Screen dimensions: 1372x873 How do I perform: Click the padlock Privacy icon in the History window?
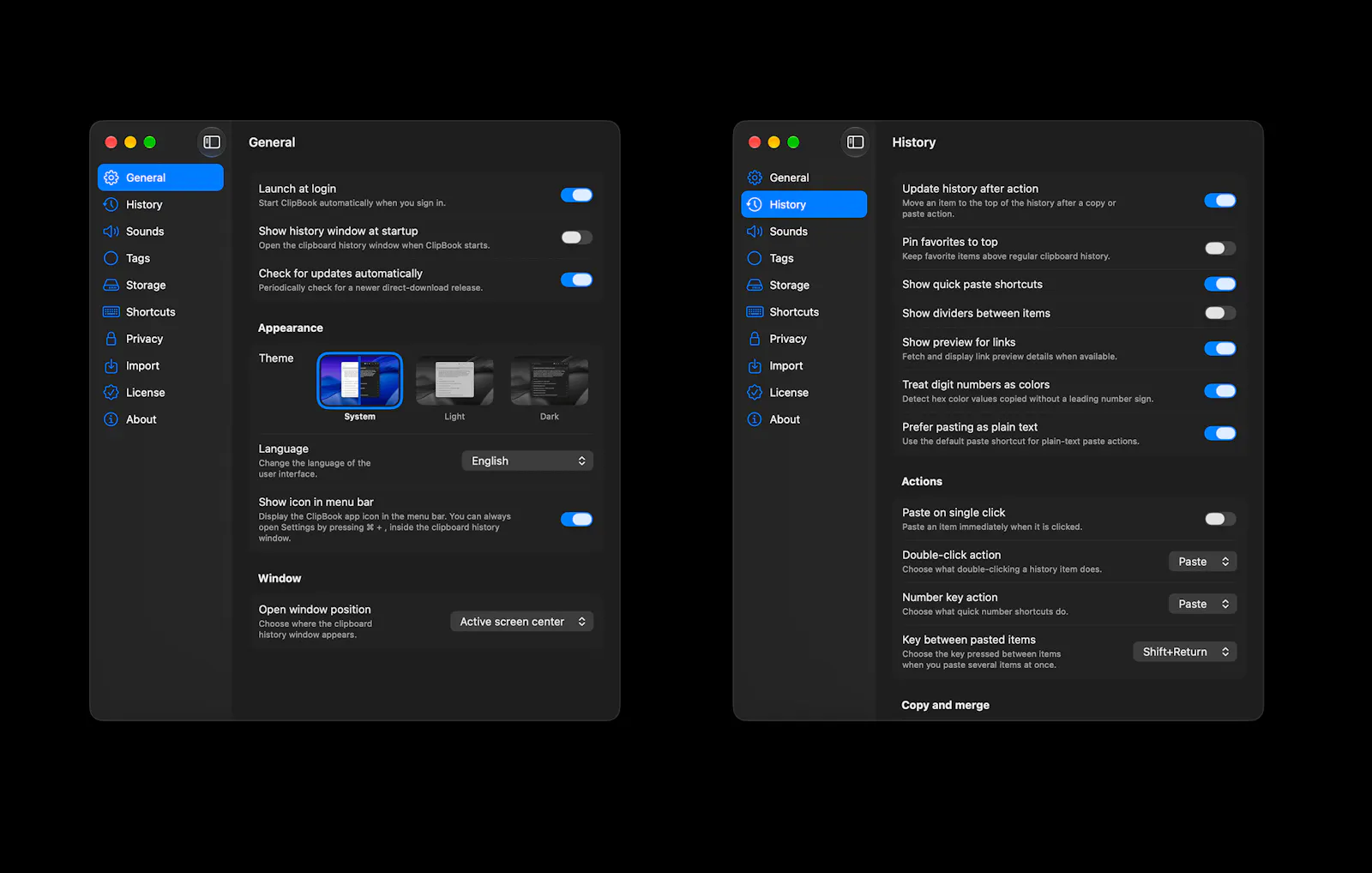tap(755, 339)
